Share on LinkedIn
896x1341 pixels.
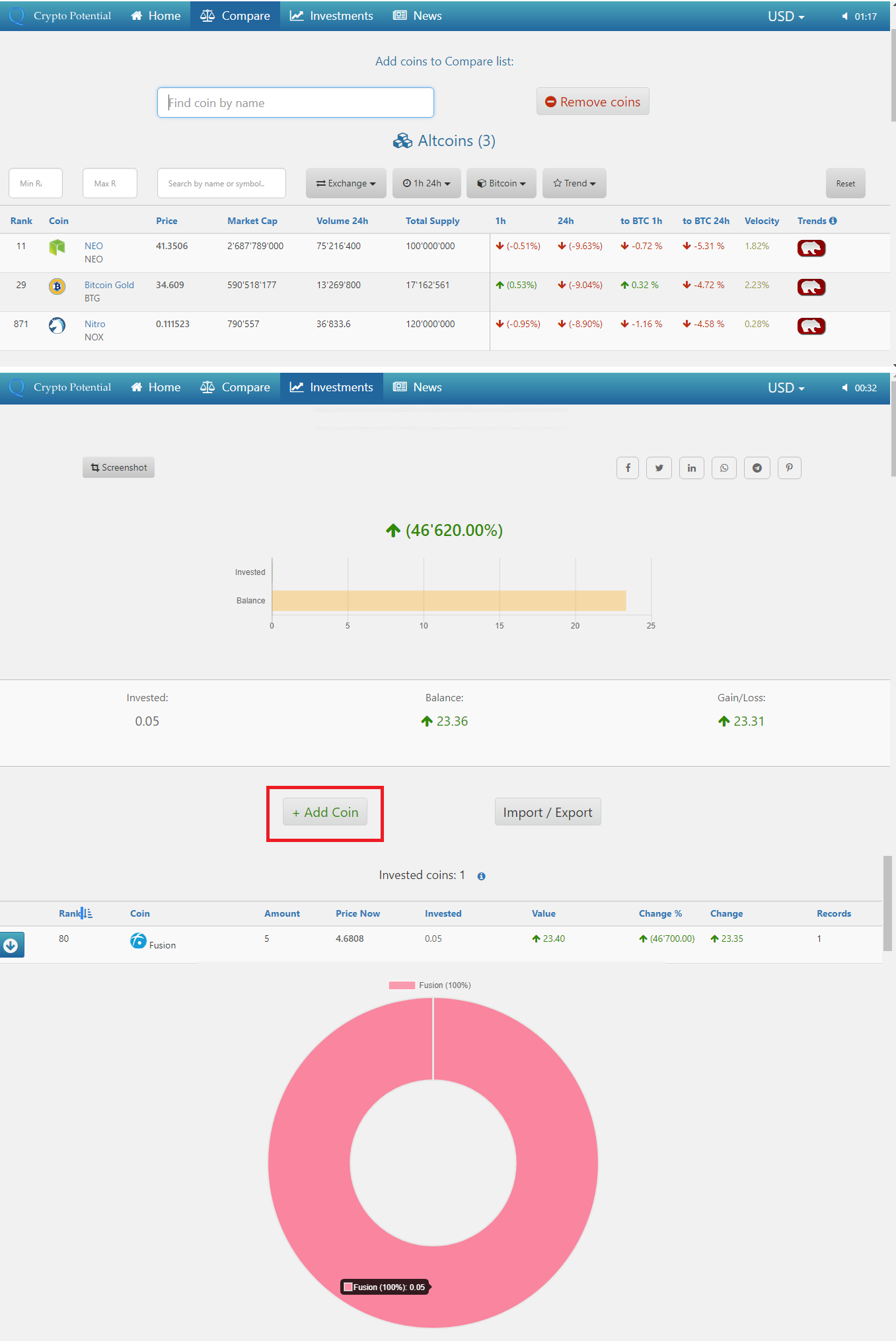tap(692, 468)
